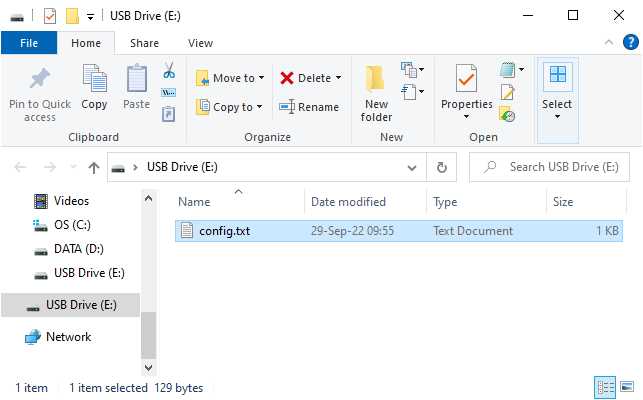Open the Move to menu
The width and height of the screenshot is (643, 400).
(230, 78)
